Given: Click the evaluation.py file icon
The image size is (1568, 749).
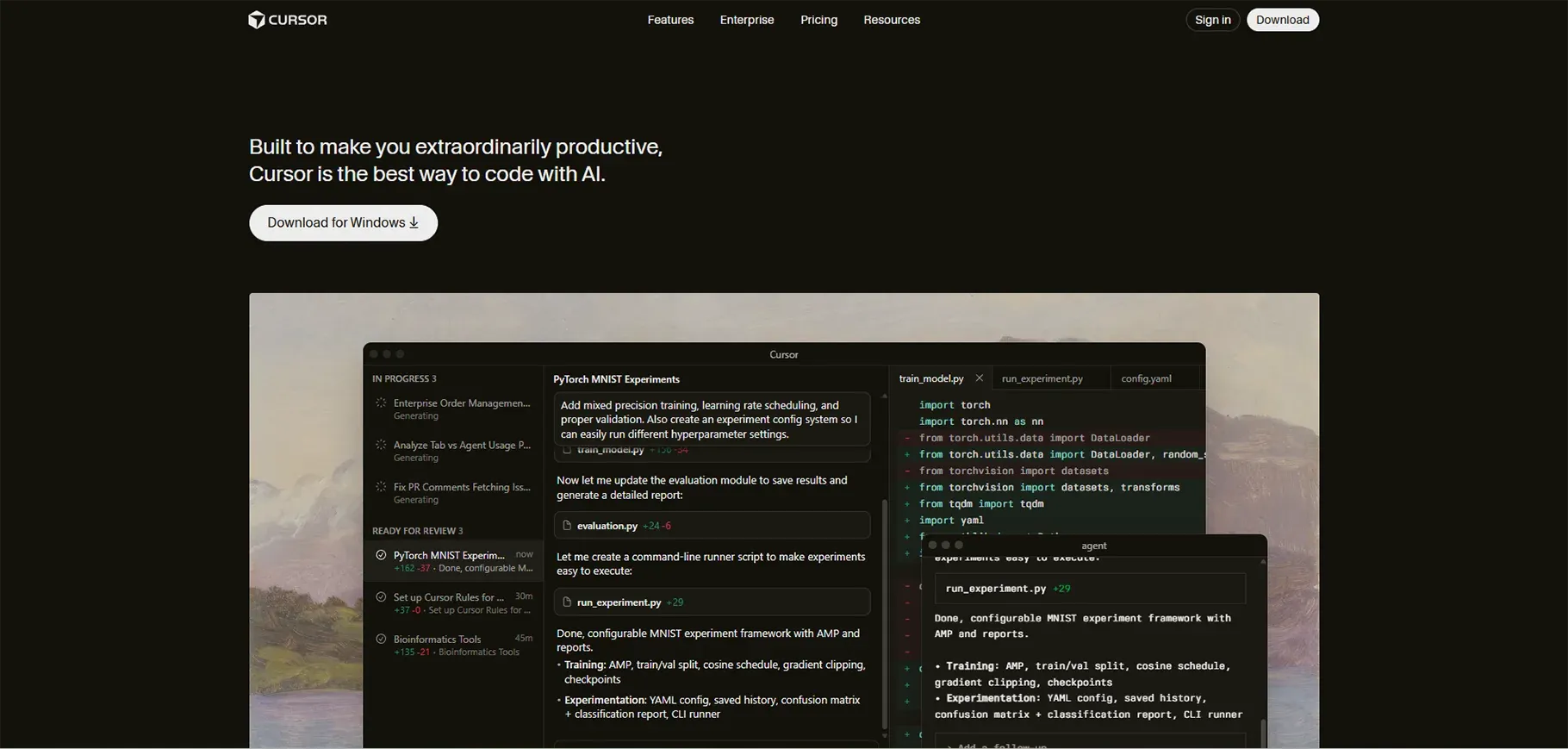Looking at the screenshot, I should point(567,526).
